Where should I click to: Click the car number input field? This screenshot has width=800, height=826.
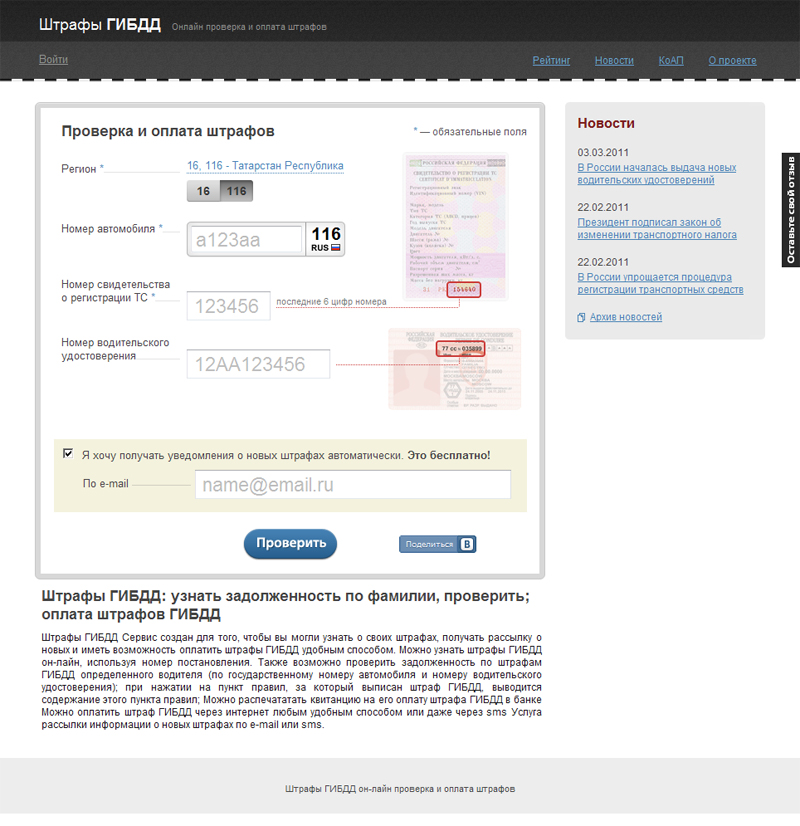[x=246, y=240]
